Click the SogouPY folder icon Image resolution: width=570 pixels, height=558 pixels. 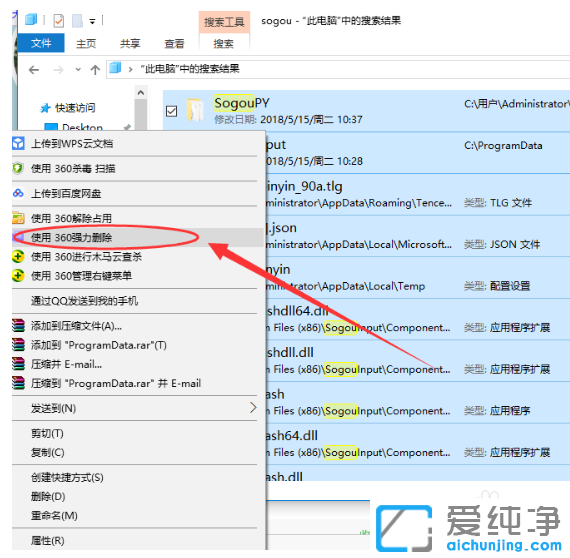[195, 110]
